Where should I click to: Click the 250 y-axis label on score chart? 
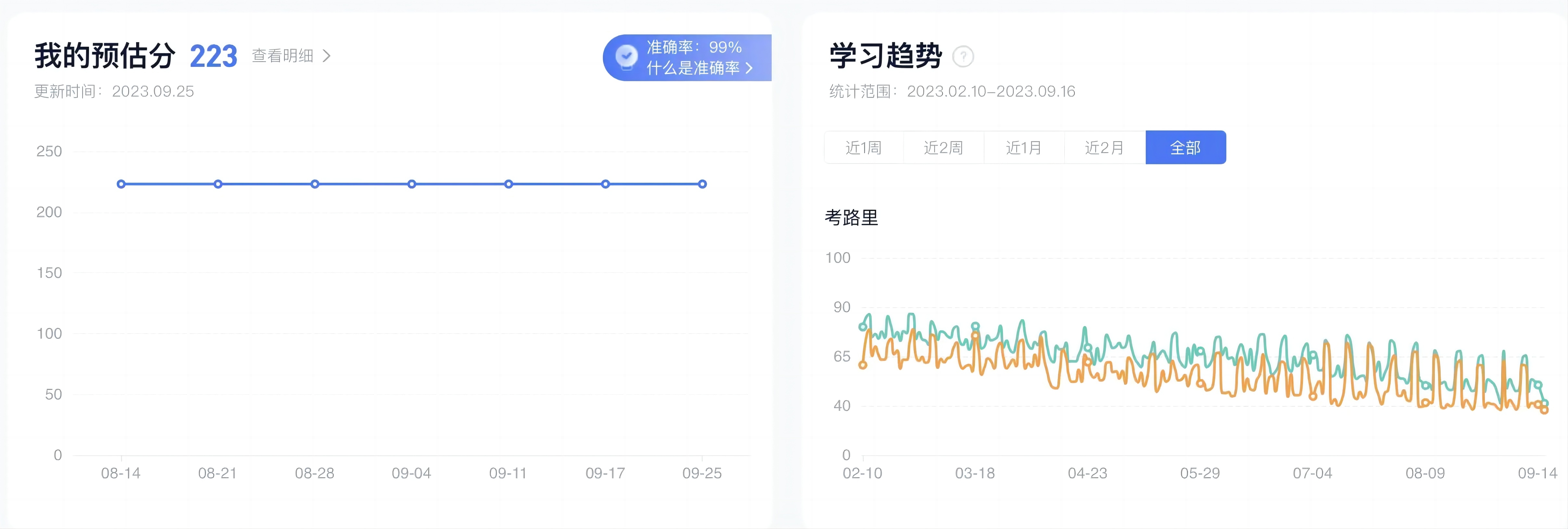(x=49, y=152)
